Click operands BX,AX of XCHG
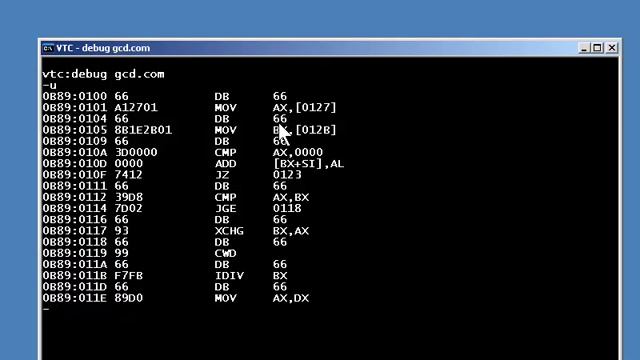 [291, 231]
